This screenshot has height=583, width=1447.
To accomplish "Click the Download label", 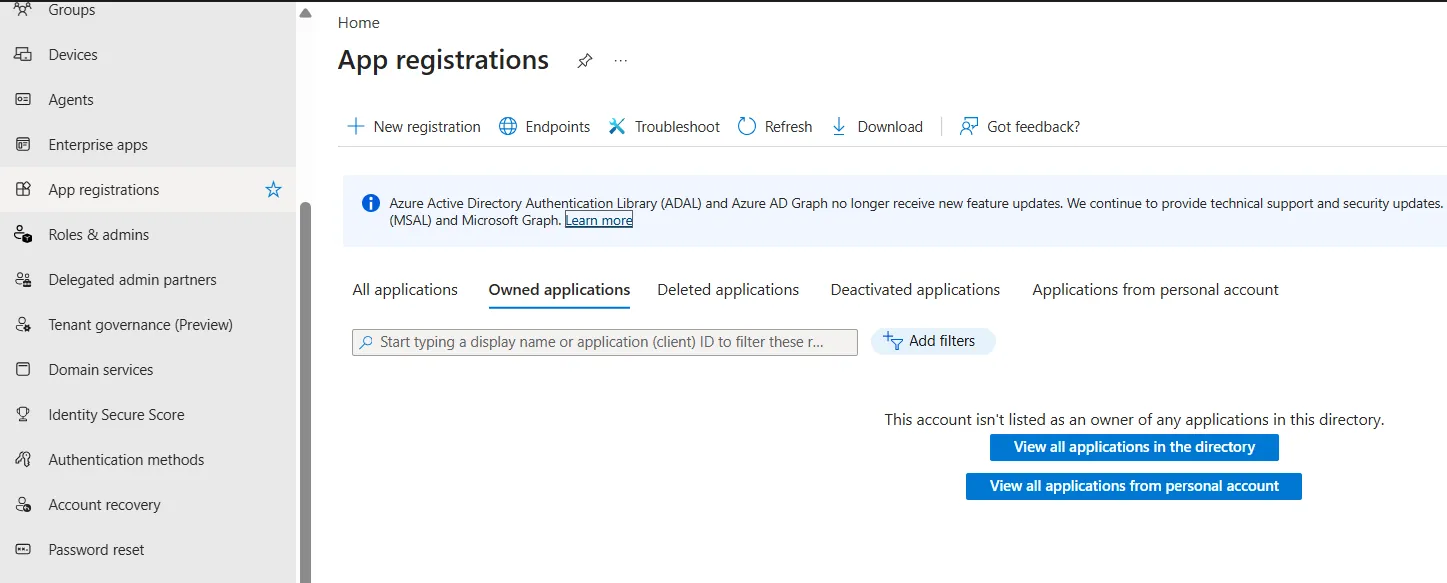I will coord(890,126).
